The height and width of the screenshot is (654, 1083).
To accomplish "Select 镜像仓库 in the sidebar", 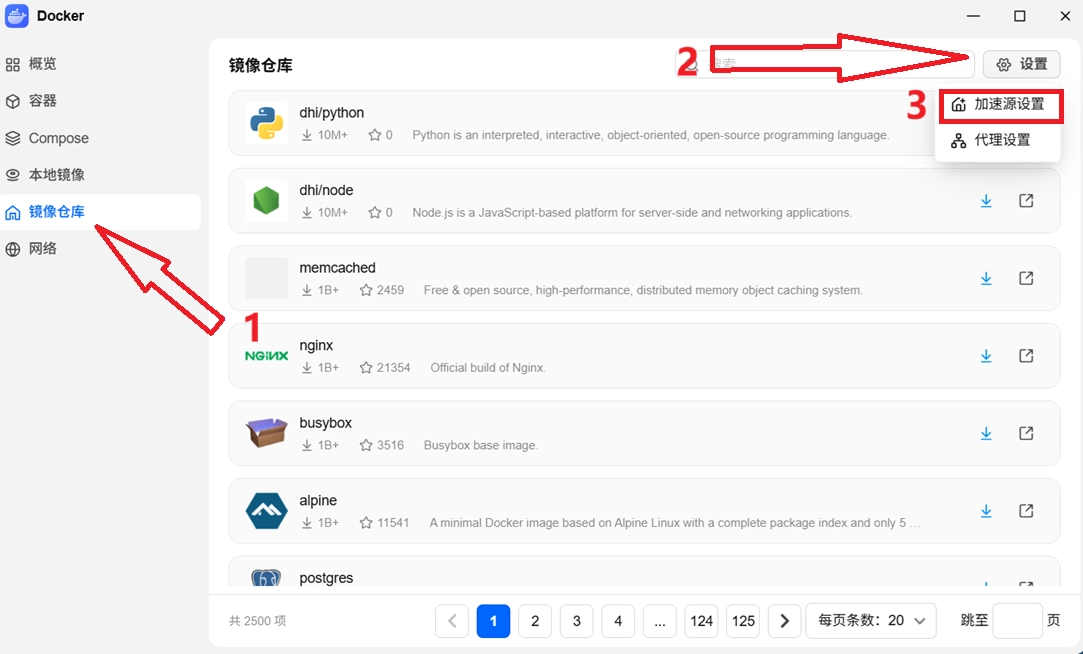I will [x=100, y=212].
